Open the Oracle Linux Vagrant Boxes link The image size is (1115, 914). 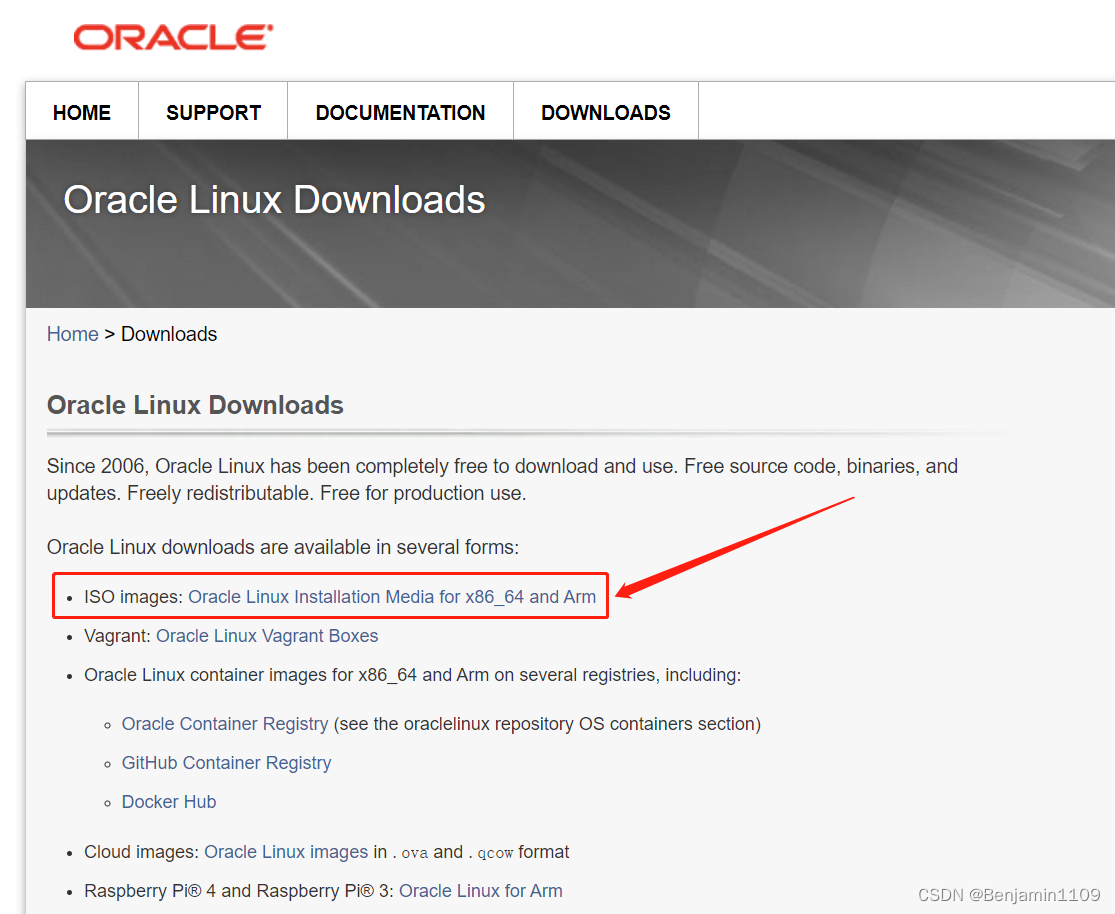[x=267, y=636]
